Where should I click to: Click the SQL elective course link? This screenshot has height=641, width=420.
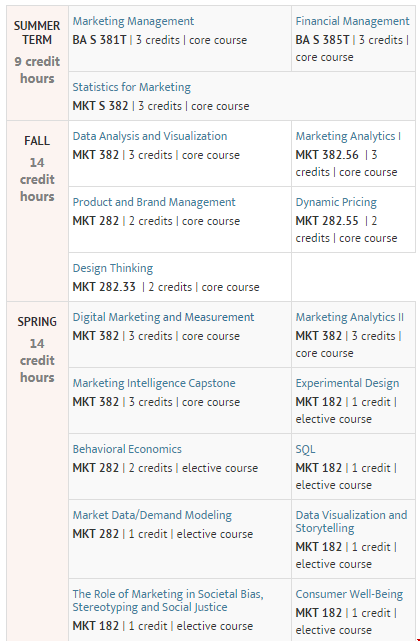(305, 449)
